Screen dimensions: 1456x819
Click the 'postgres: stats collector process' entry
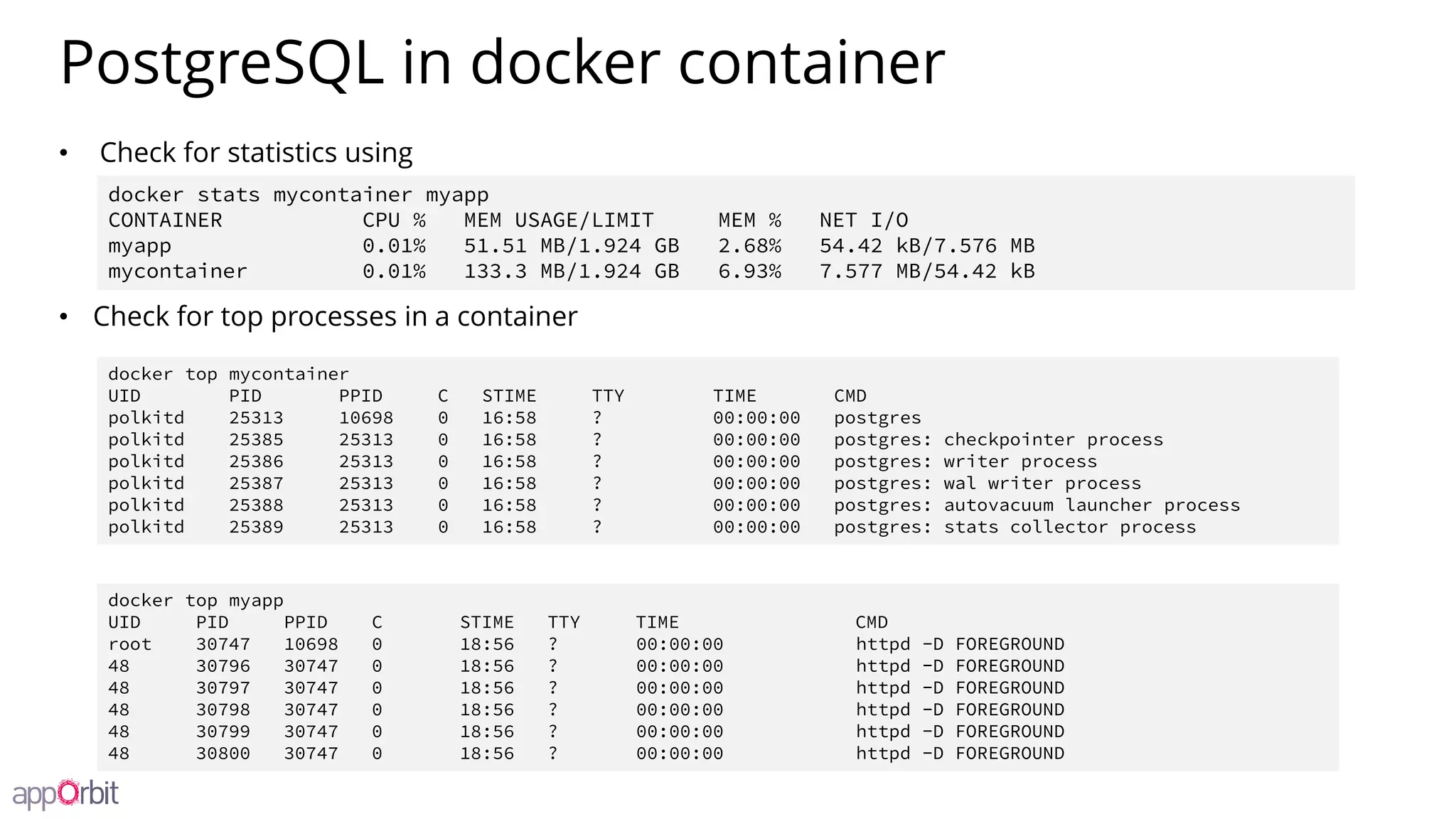point(1015,528)
